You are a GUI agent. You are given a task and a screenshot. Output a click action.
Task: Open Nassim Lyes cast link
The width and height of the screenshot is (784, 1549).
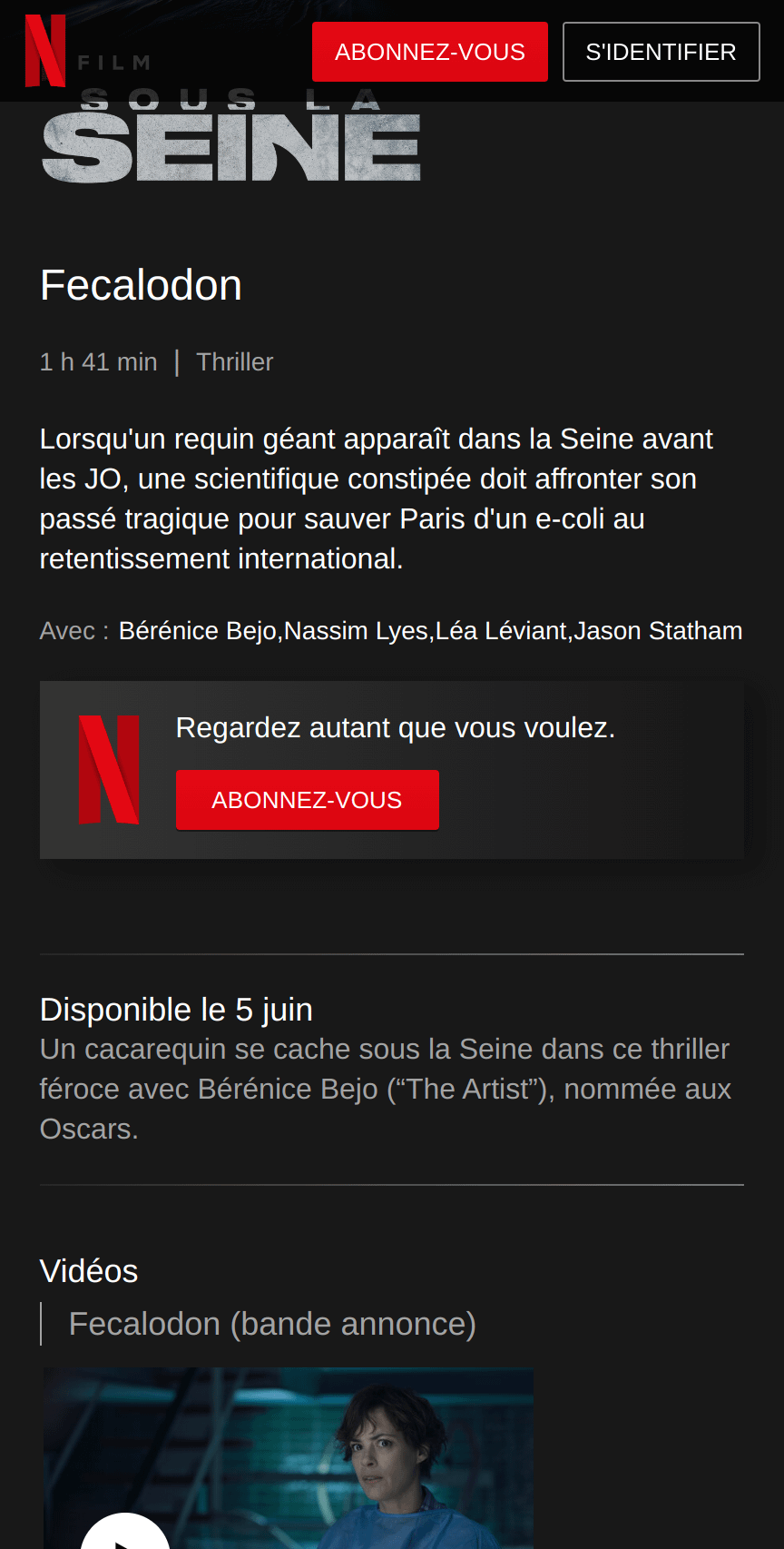tap(356, 631)
